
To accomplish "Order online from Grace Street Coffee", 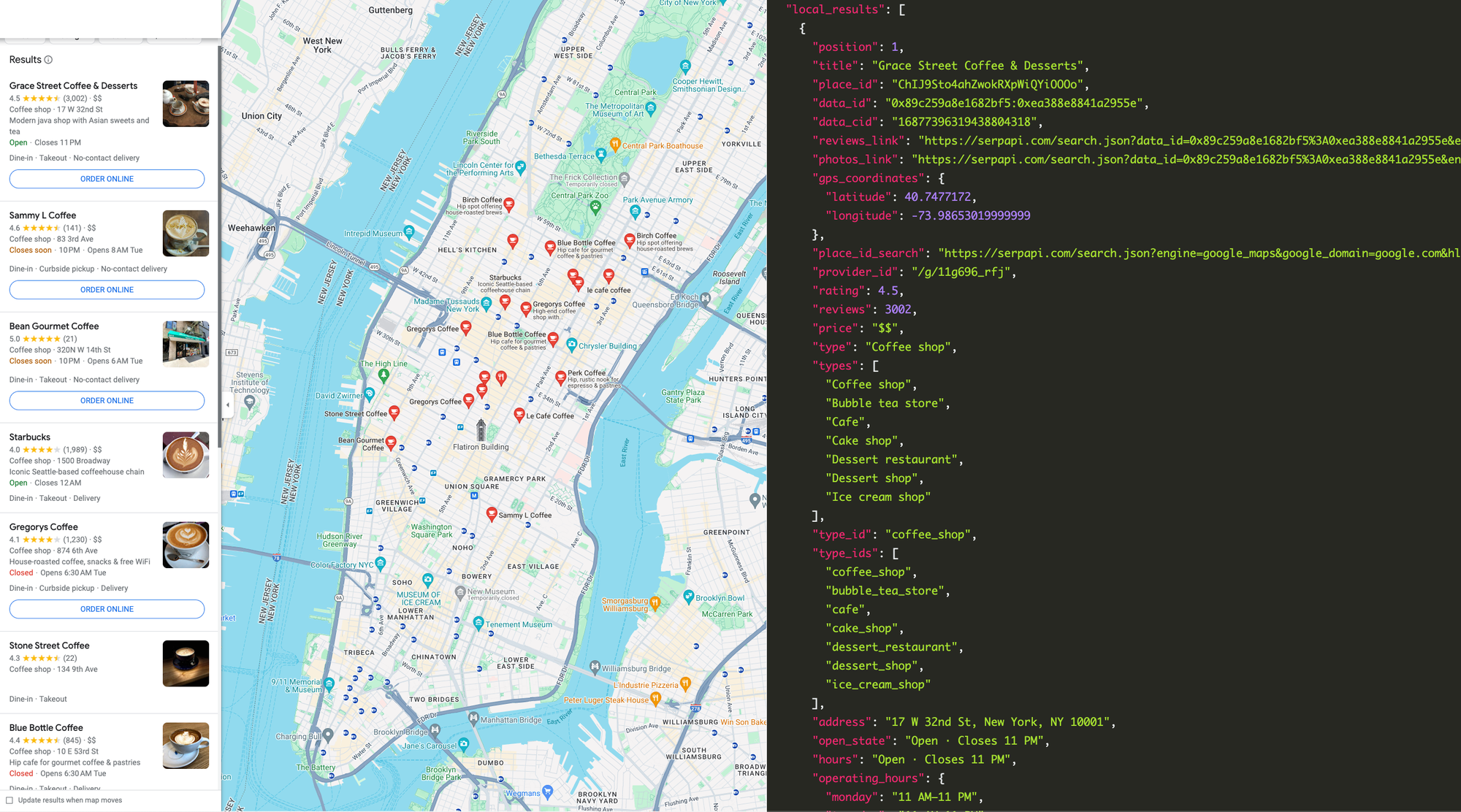I will tap(107, 179).
